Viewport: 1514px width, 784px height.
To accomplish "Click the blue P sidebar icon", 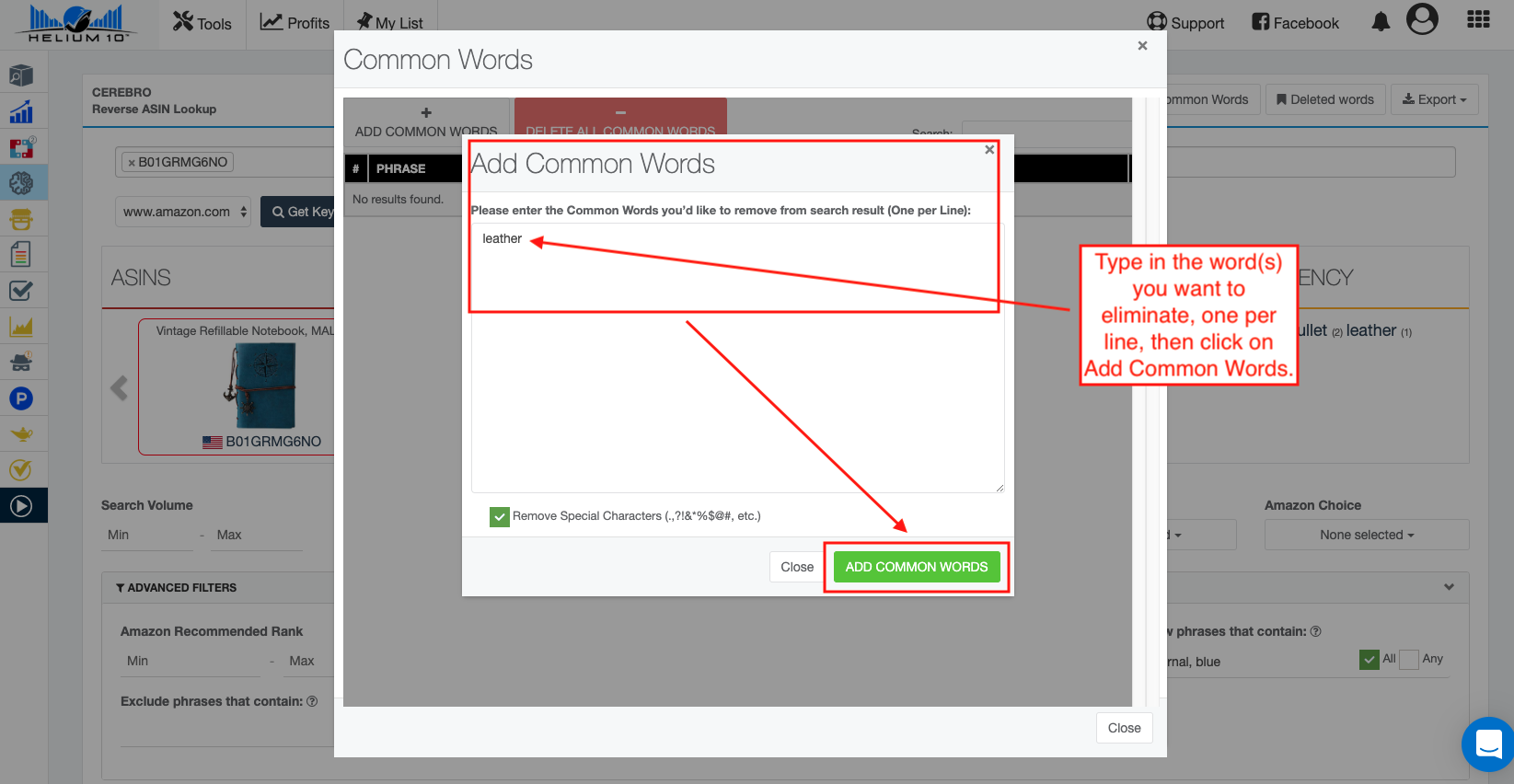I will pyautogui.click(x=21, y=398).
